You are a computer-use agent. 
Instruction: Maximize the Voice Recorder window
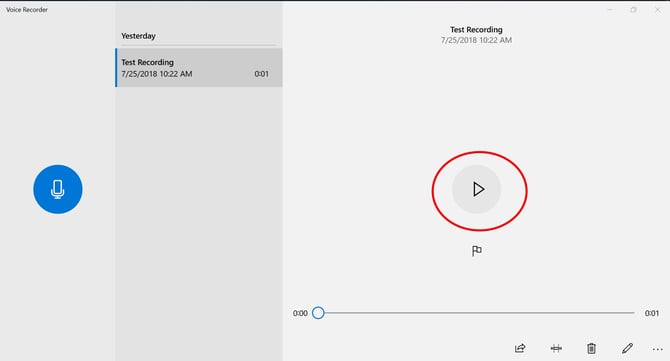pyautogui.click(x=634, y=9)
